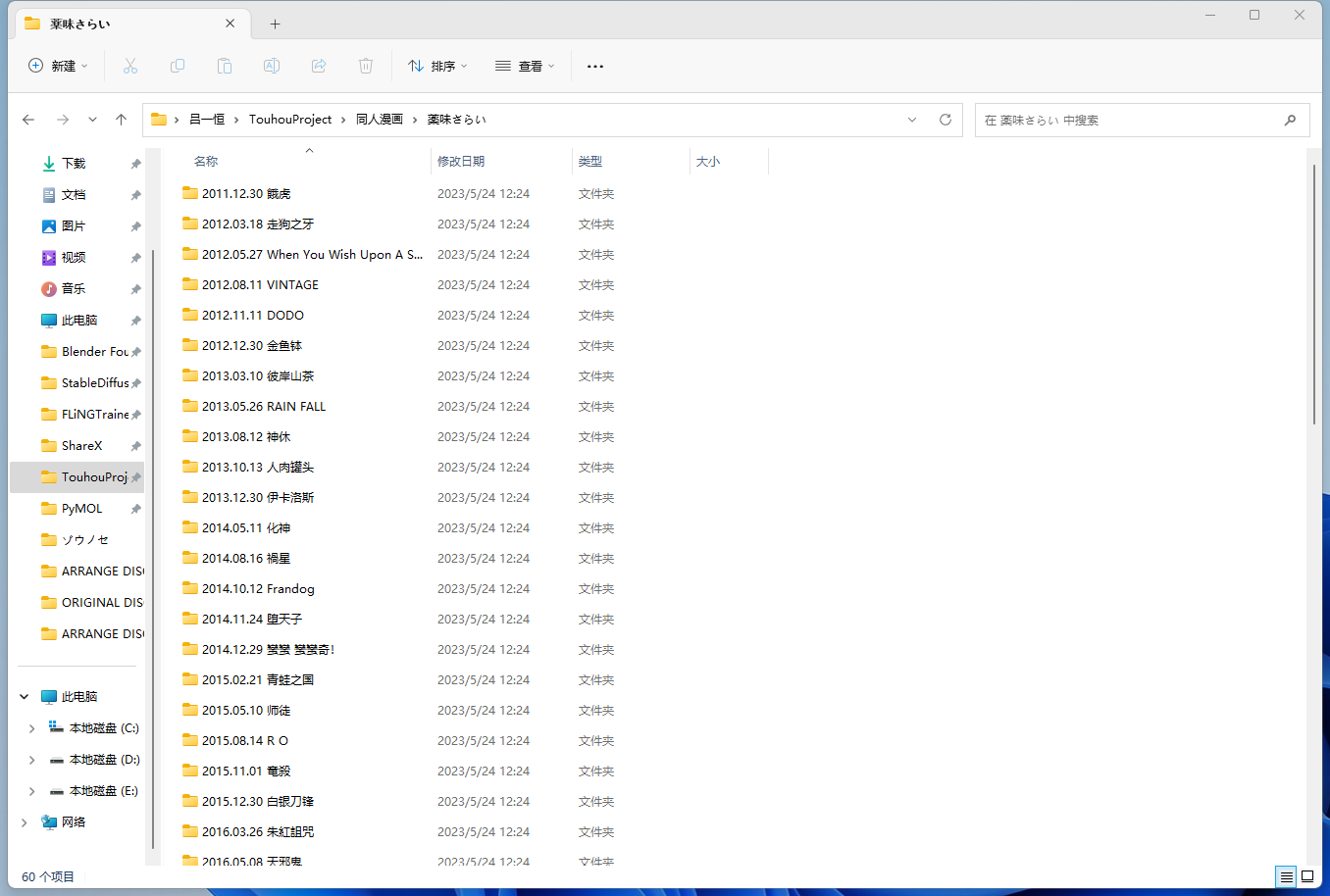
Task: Click the Rename icon in toolbar
Action: coord(272,66)
